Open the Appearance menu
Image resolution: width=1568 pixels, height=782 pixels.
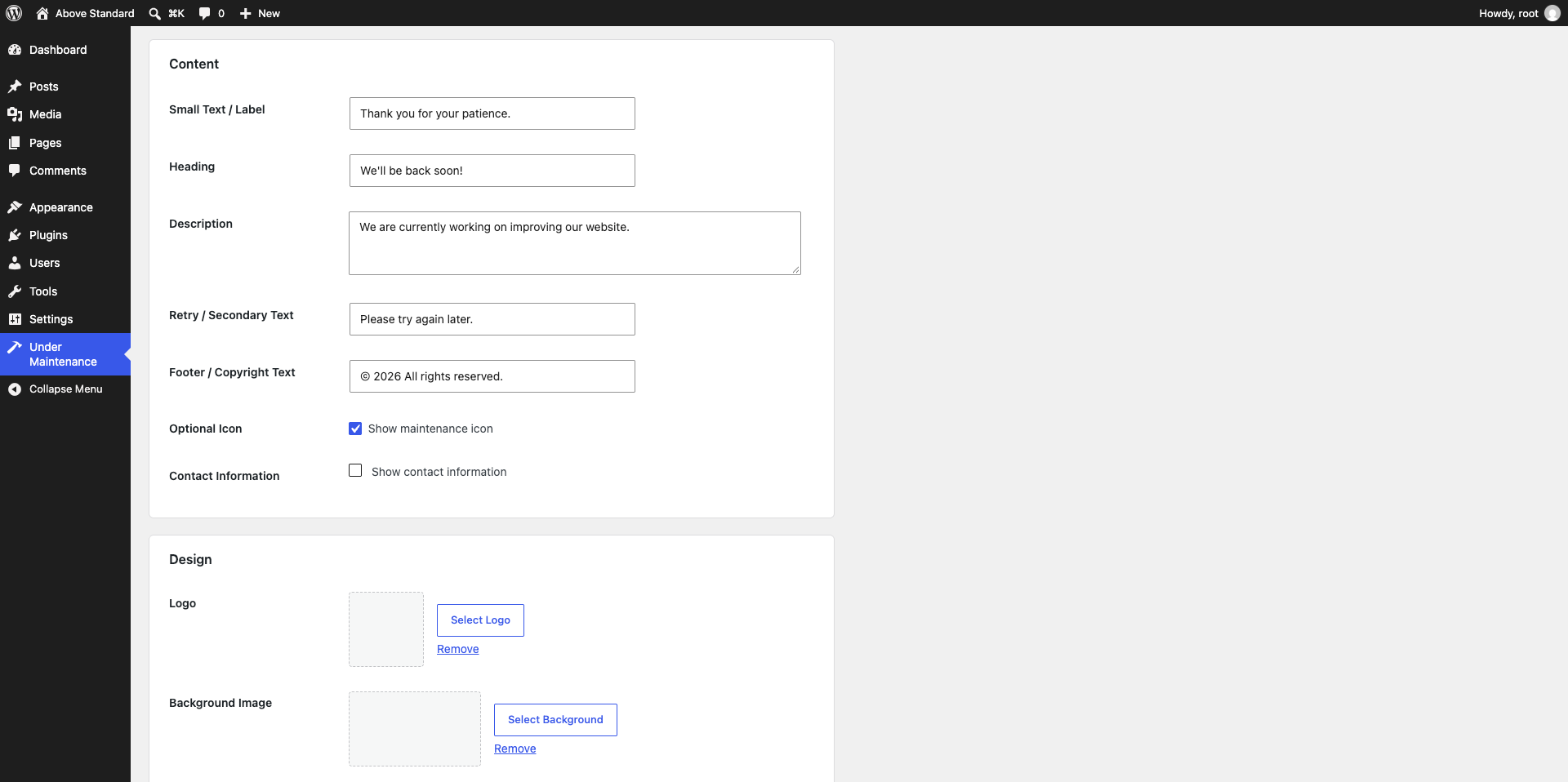tap(65, 207)
